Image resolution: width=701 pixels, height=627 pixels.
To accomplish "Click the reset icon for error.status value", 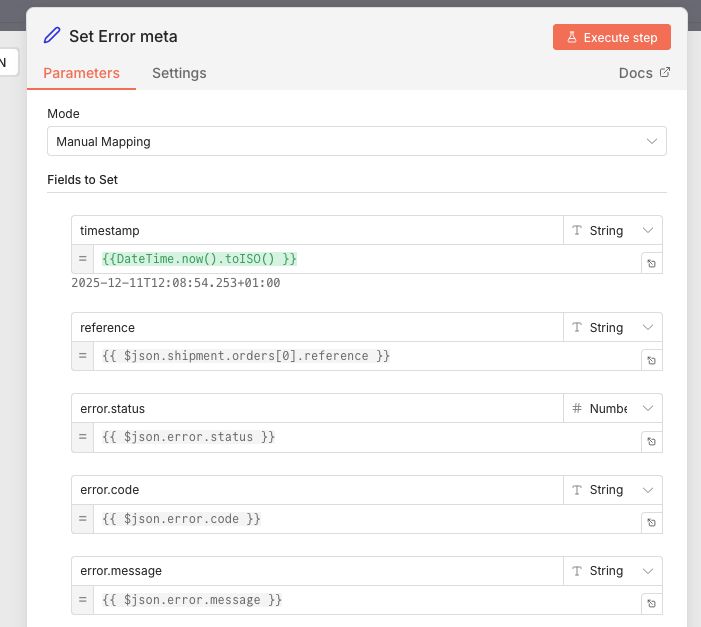I will pos(650,442).
